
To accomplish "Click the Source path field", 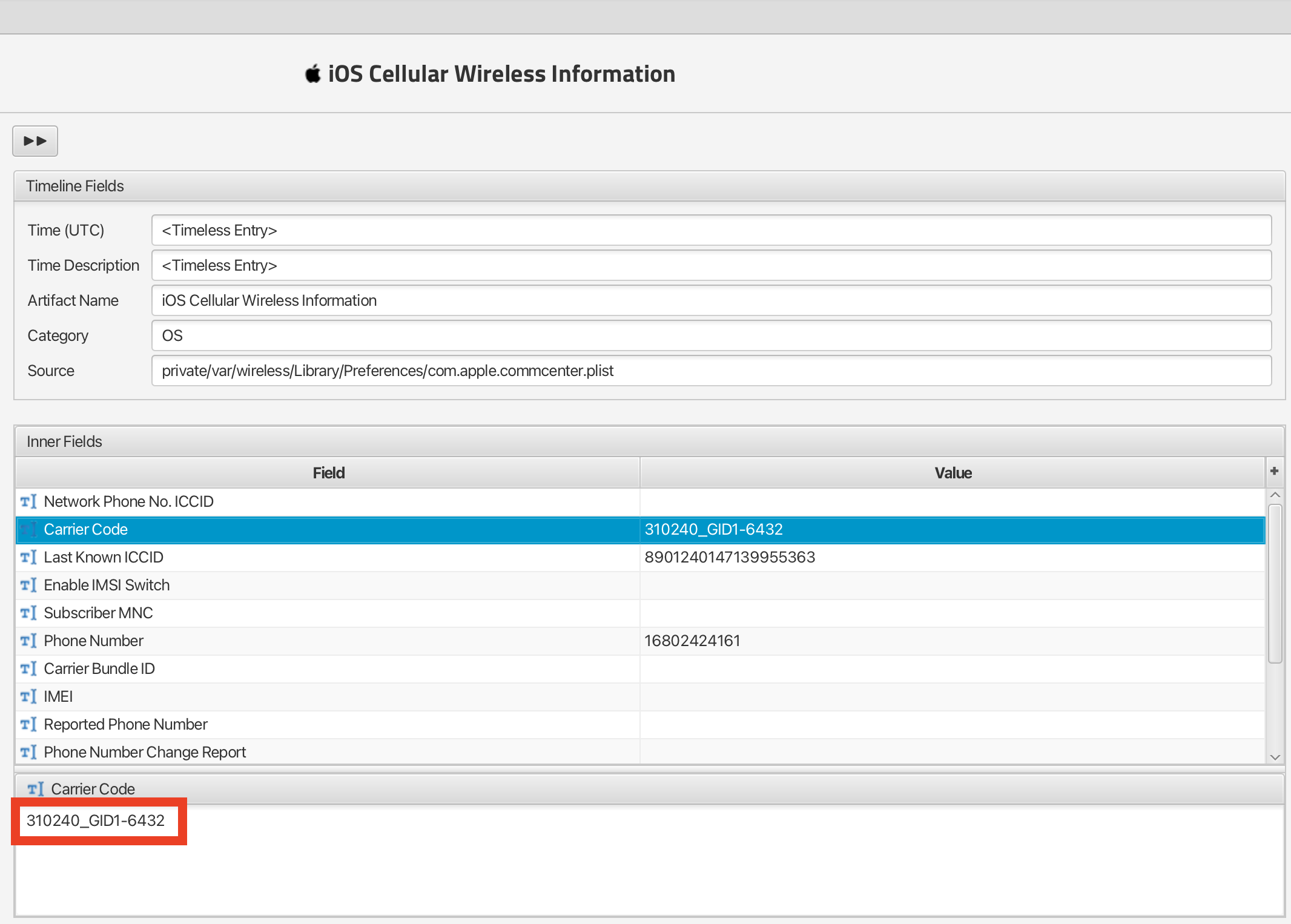I will 711,371.
